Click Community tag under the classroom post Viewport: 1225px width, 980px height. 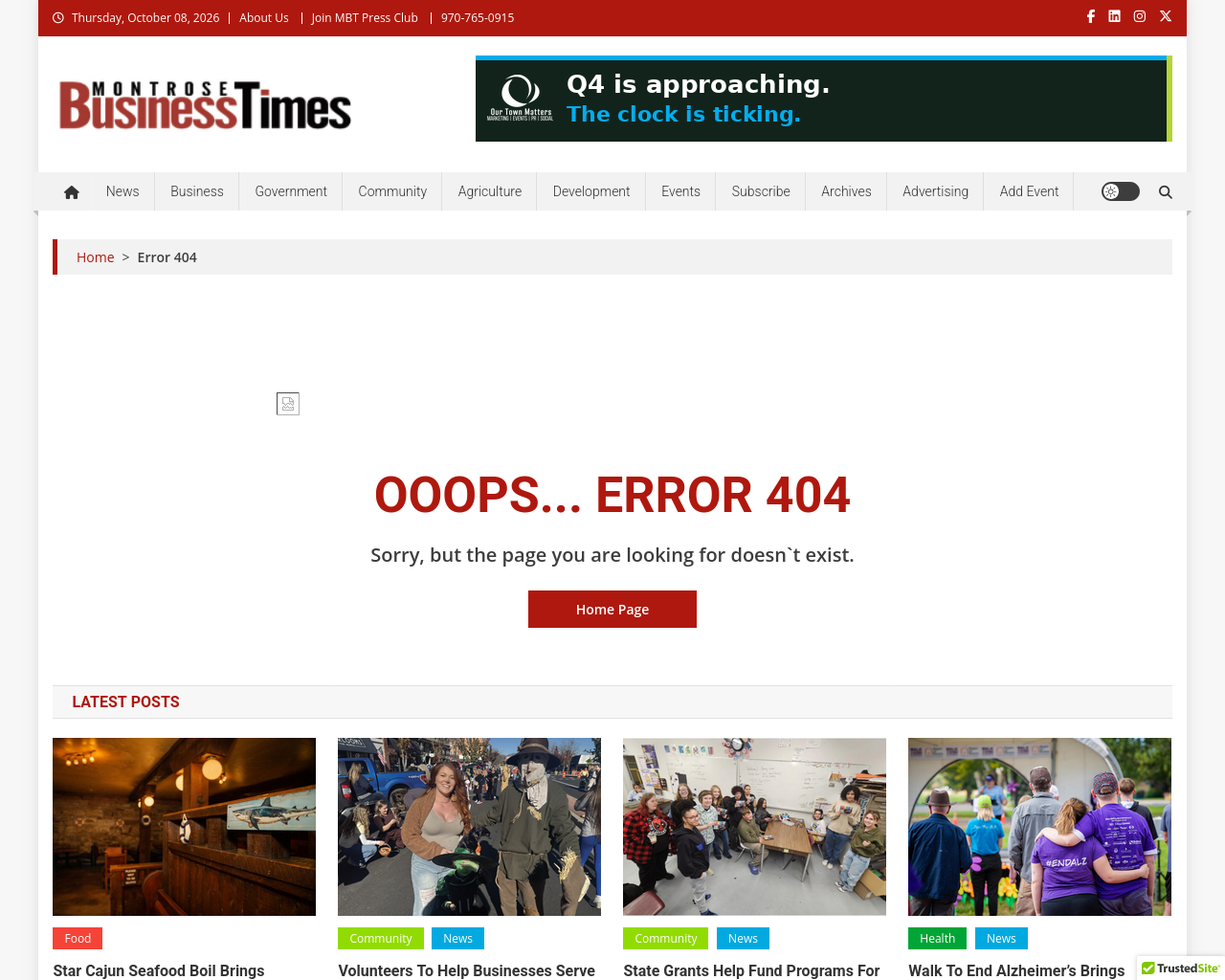coord(666,939)
